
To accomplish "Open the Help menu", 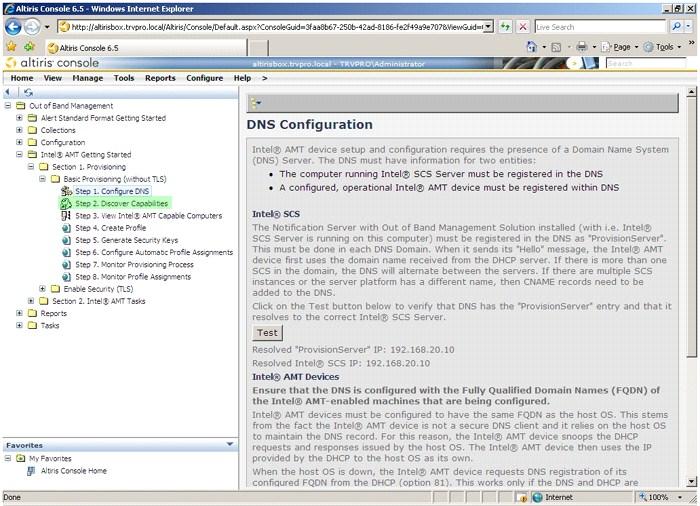I will click(242, 78).
